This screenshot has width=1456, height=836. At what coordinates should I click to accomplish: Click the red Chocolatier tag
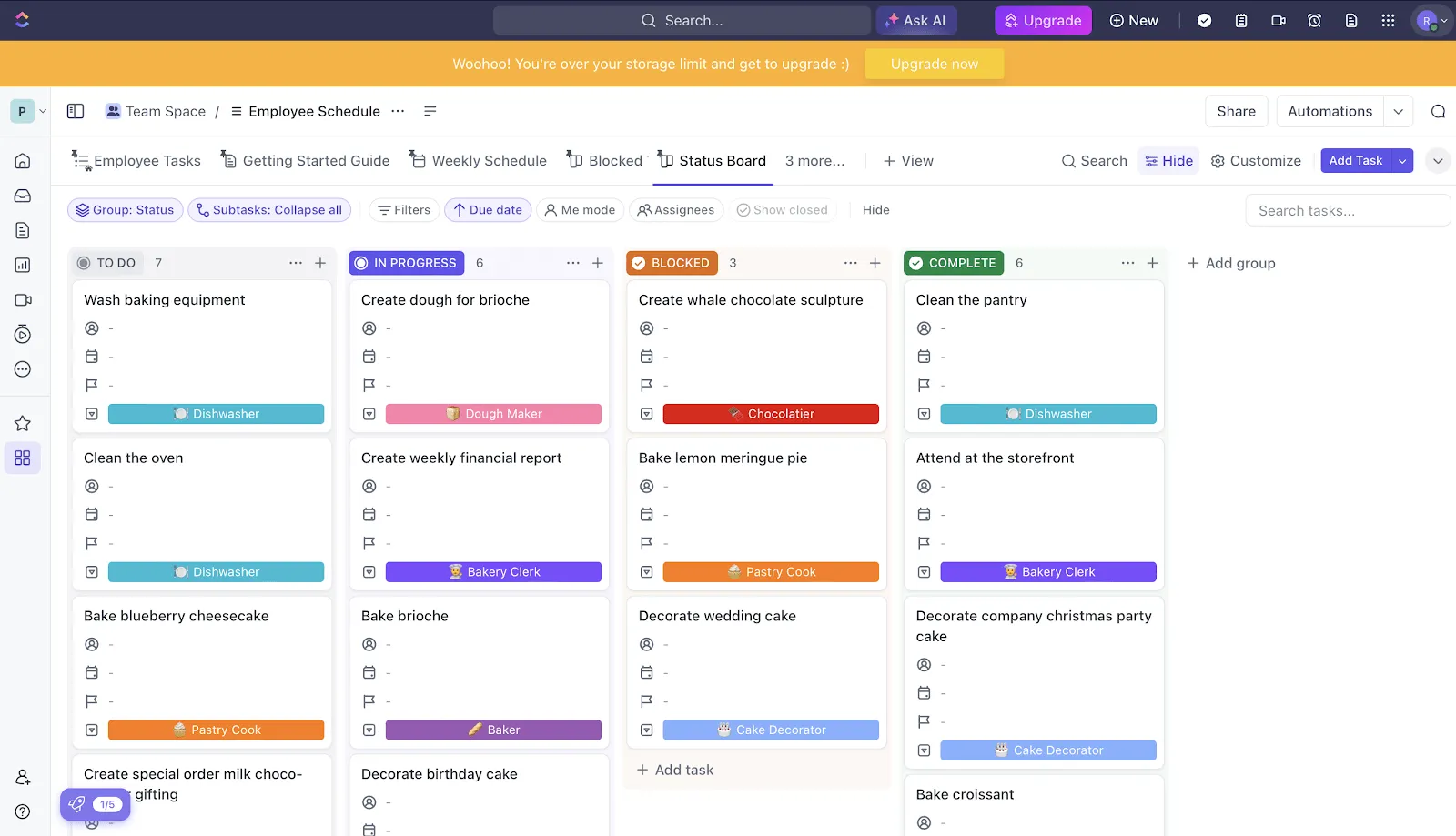click(771, 414)
